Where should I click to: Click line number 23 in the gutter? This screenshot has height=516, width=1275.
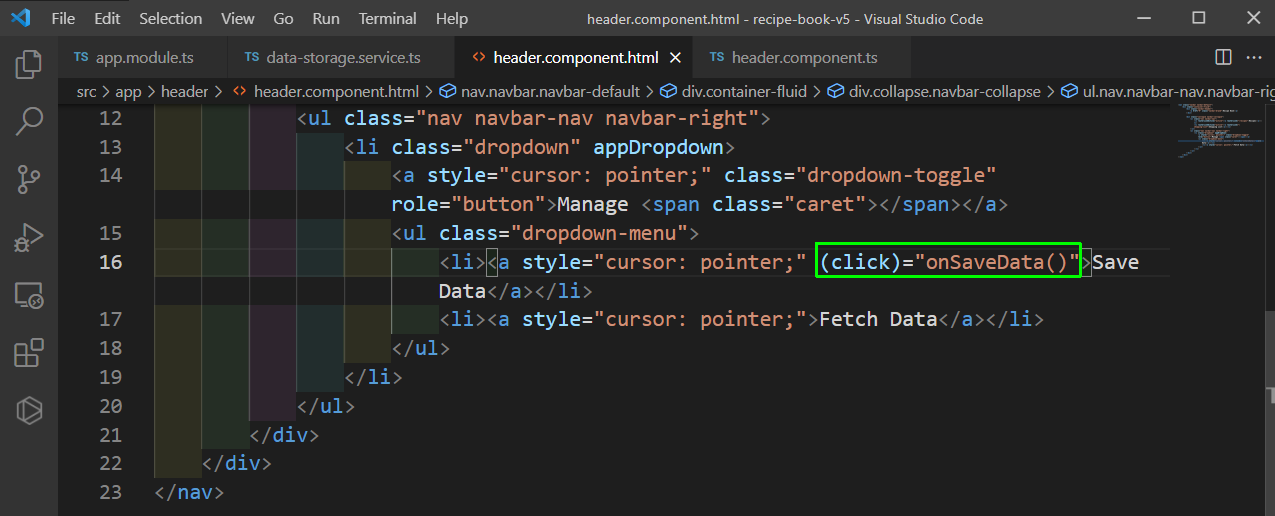(x=110, y=492)
